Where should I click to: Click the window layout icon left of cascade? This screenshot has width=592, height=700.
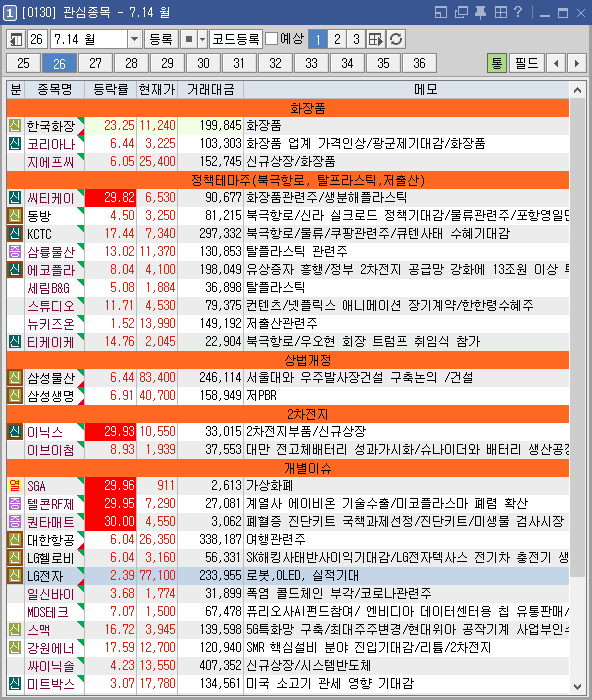click(441, 12)
